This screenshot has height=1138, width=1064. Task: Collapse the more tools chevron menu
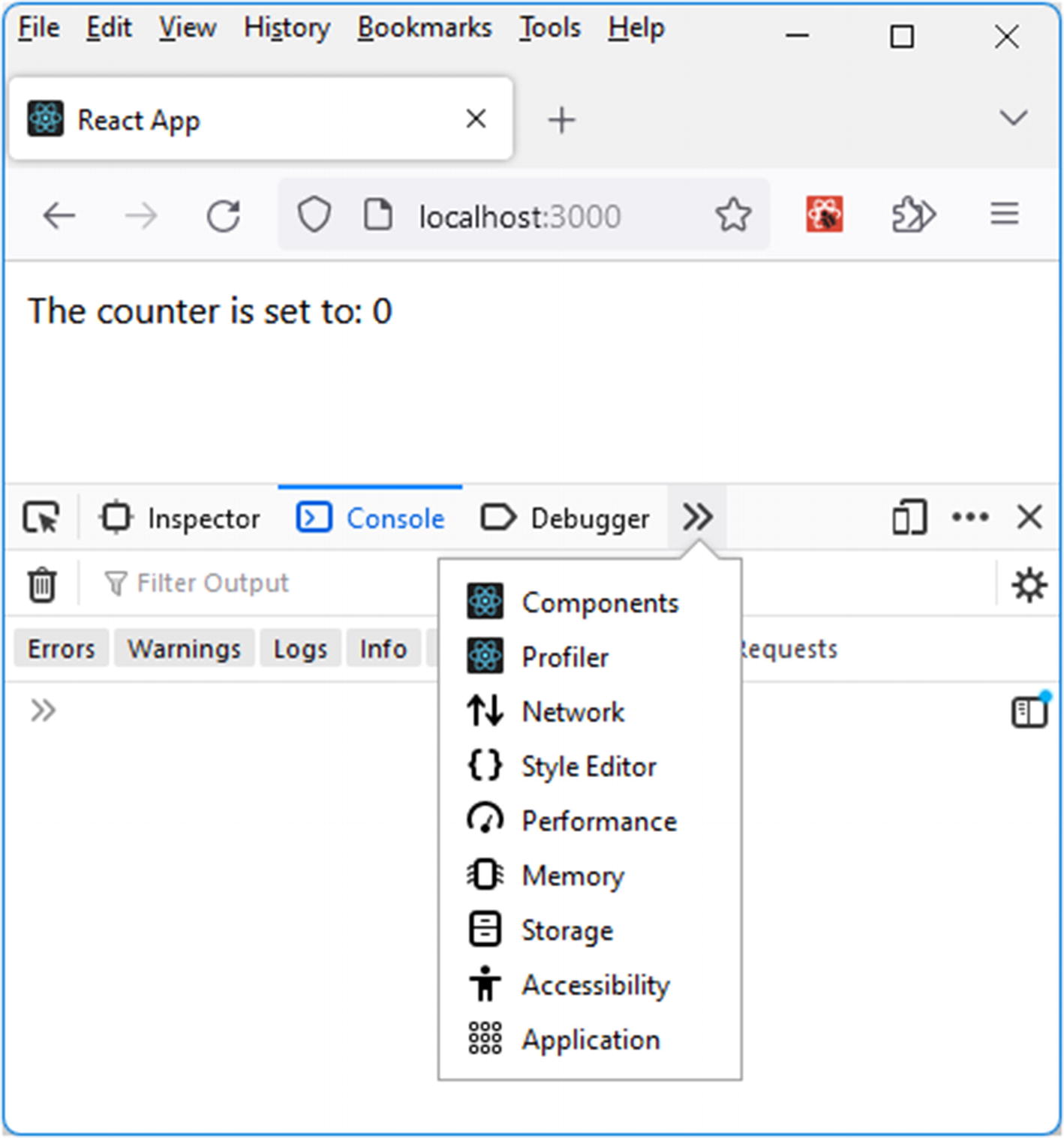tap(697, 518)
